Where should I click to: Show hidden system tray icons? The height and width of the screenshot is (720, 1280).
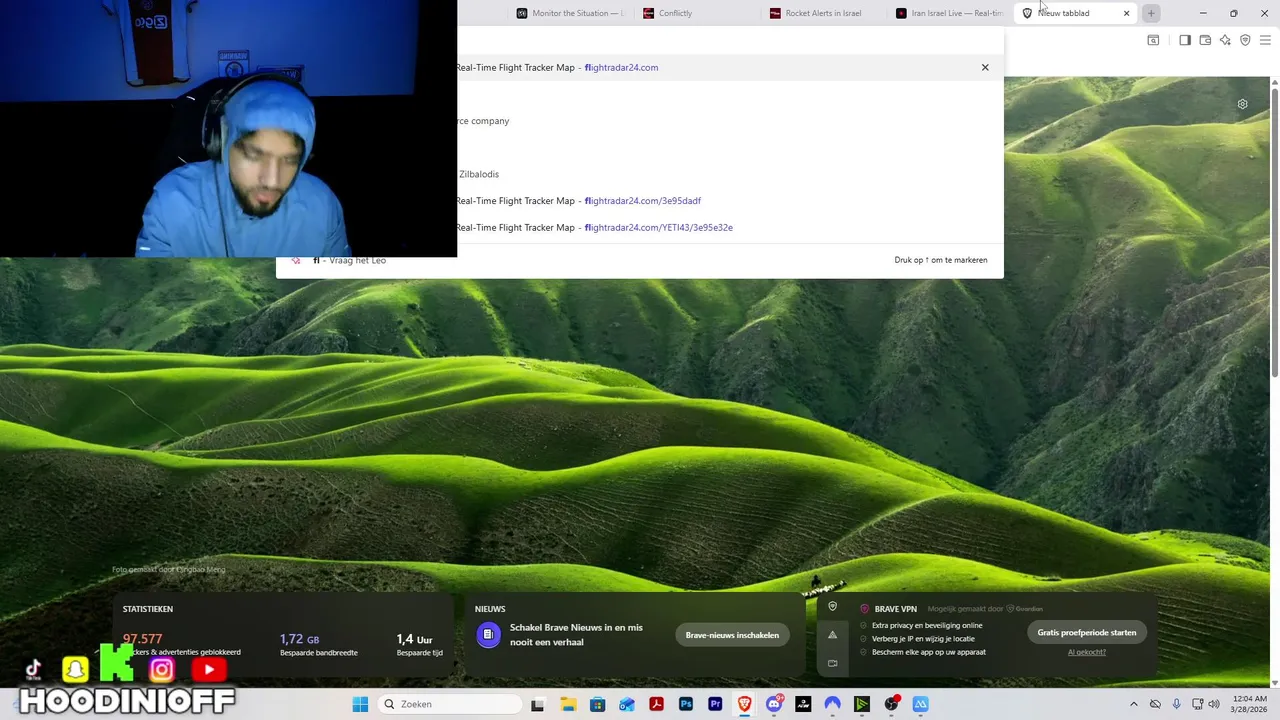1133,704
